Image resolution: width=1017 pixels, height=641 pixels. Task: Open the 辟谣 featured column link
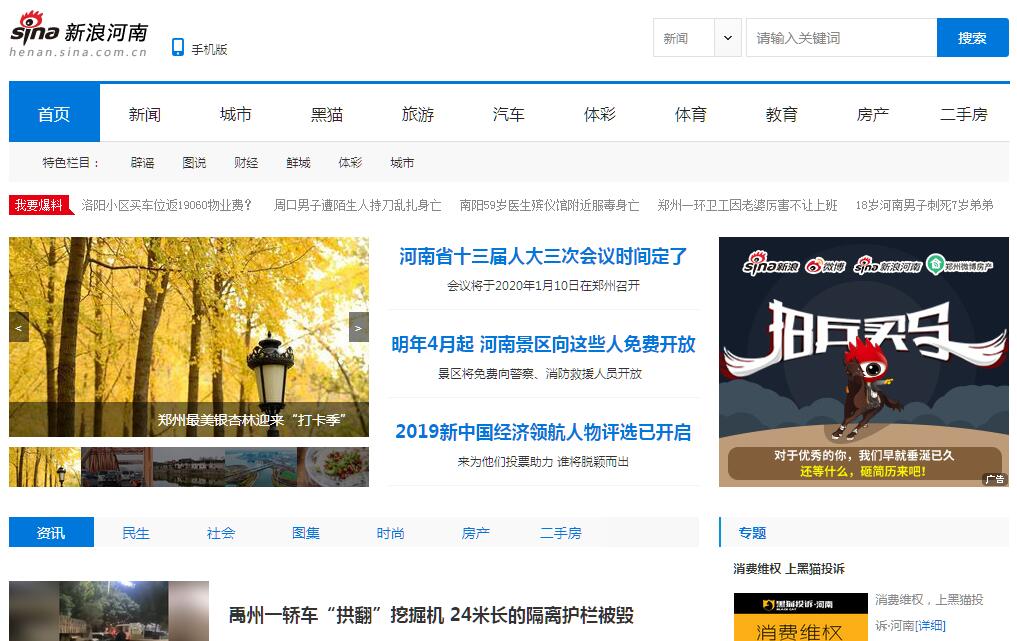[x=142, y=163]
